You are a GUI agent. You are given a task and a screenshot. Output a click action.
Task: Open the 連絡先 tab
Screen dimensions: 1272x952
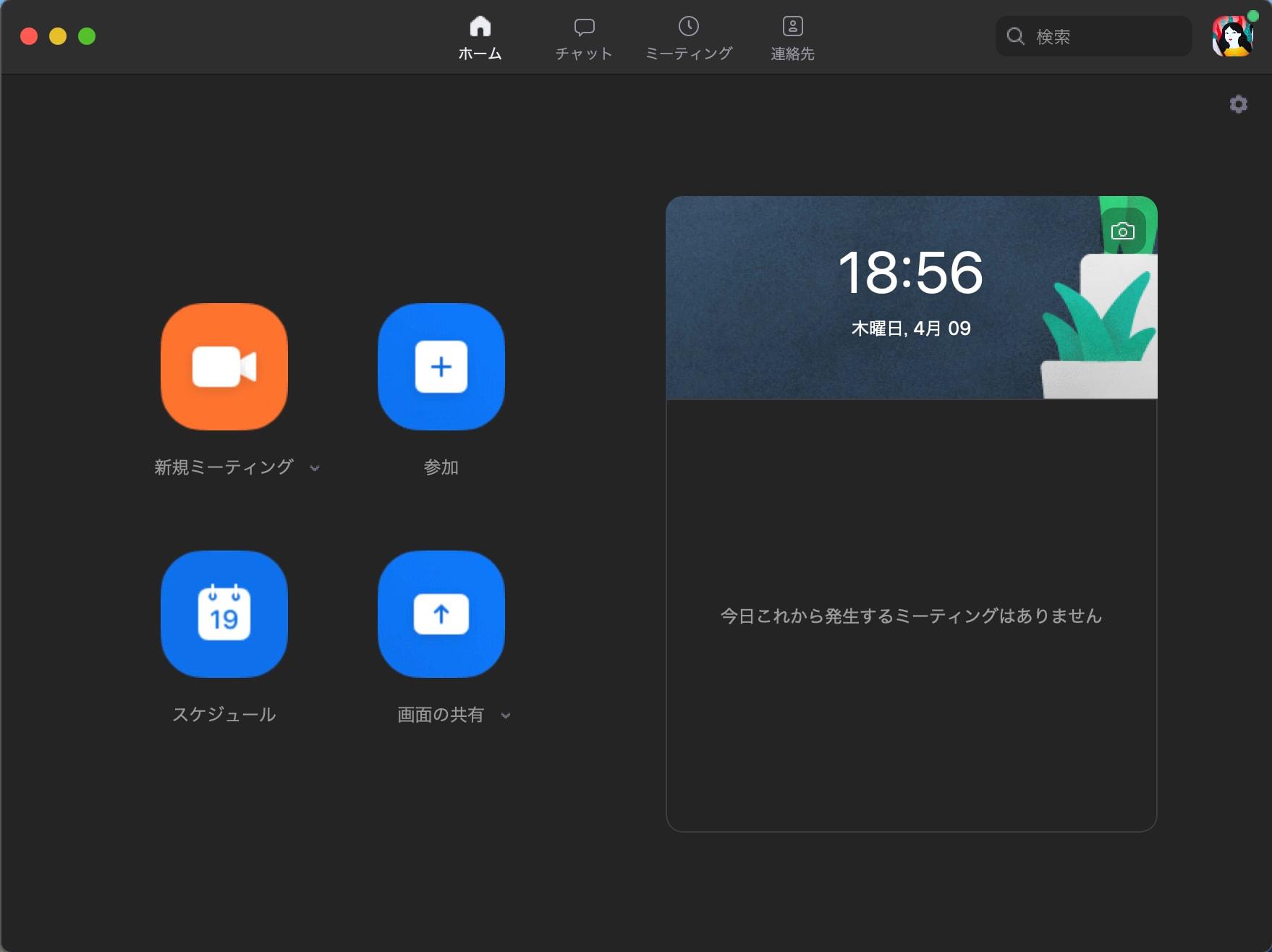pyautogui.click(x=793, y=38)
